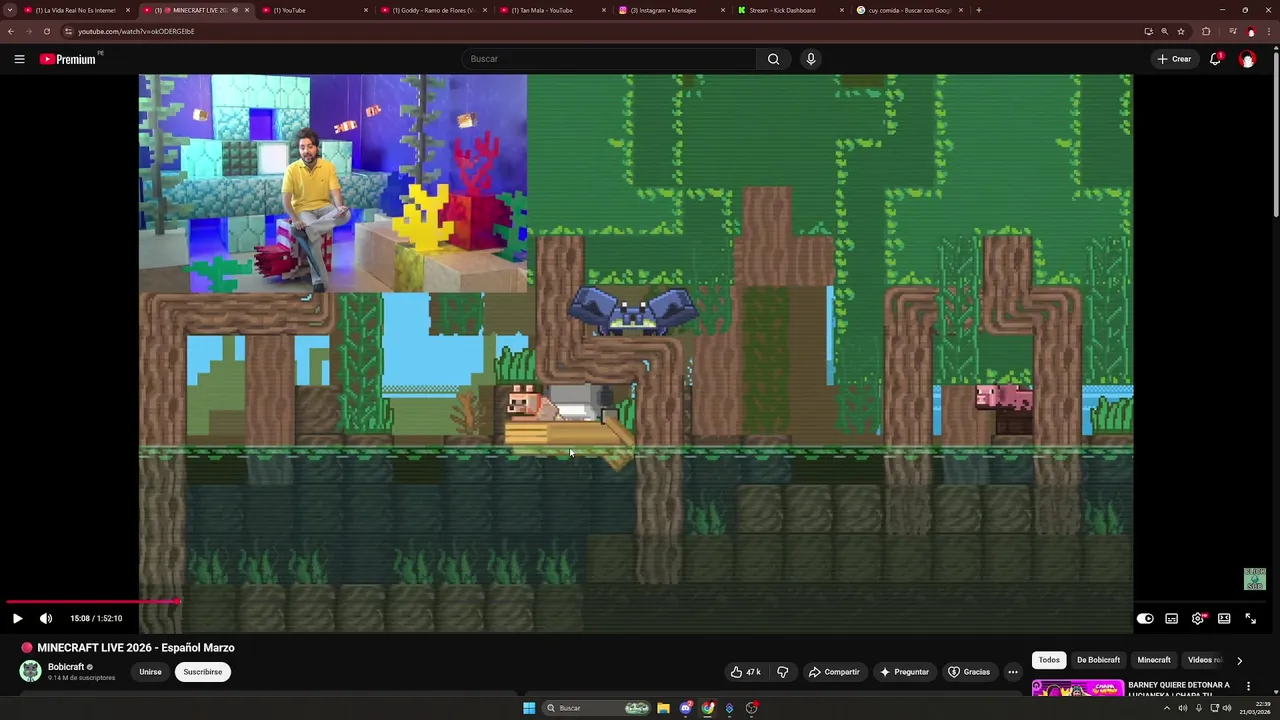Image resolution: width=1280 pixels, height=720 pixels.
Task: Click the Gracias button
Action: (x=969, y=672)
